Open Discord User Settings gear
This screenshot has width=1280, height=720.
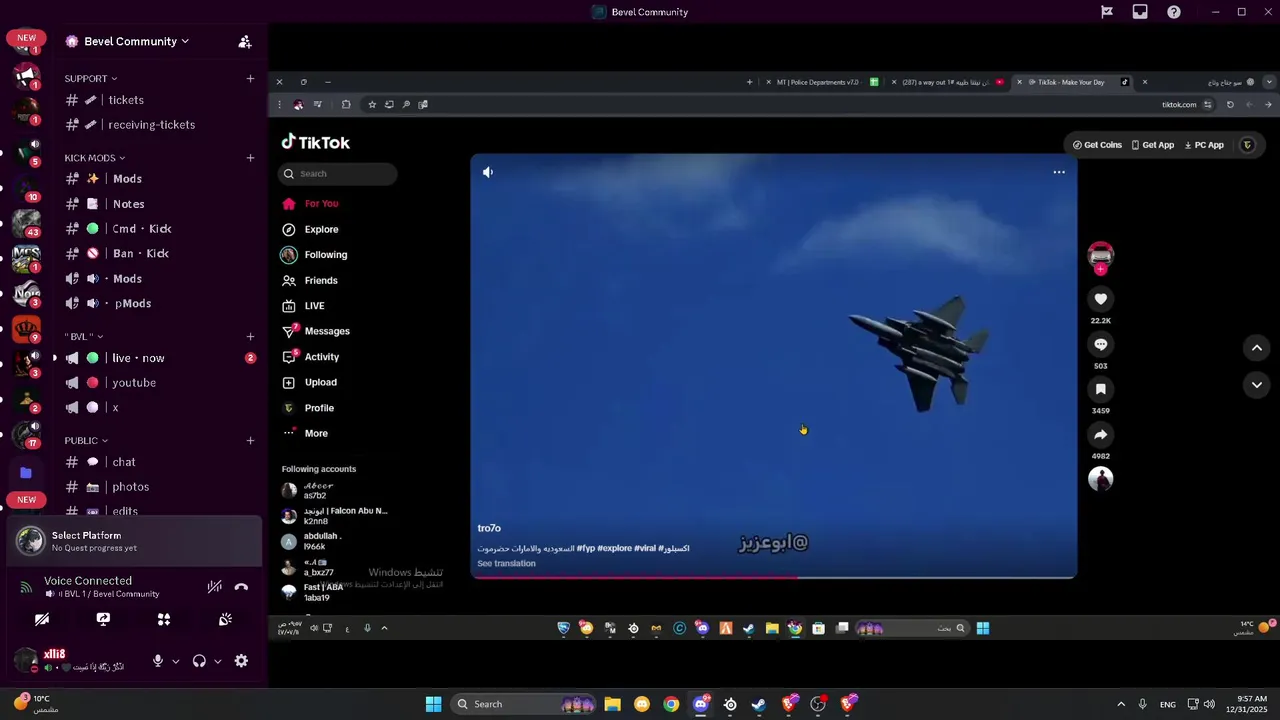pos(241,661)
